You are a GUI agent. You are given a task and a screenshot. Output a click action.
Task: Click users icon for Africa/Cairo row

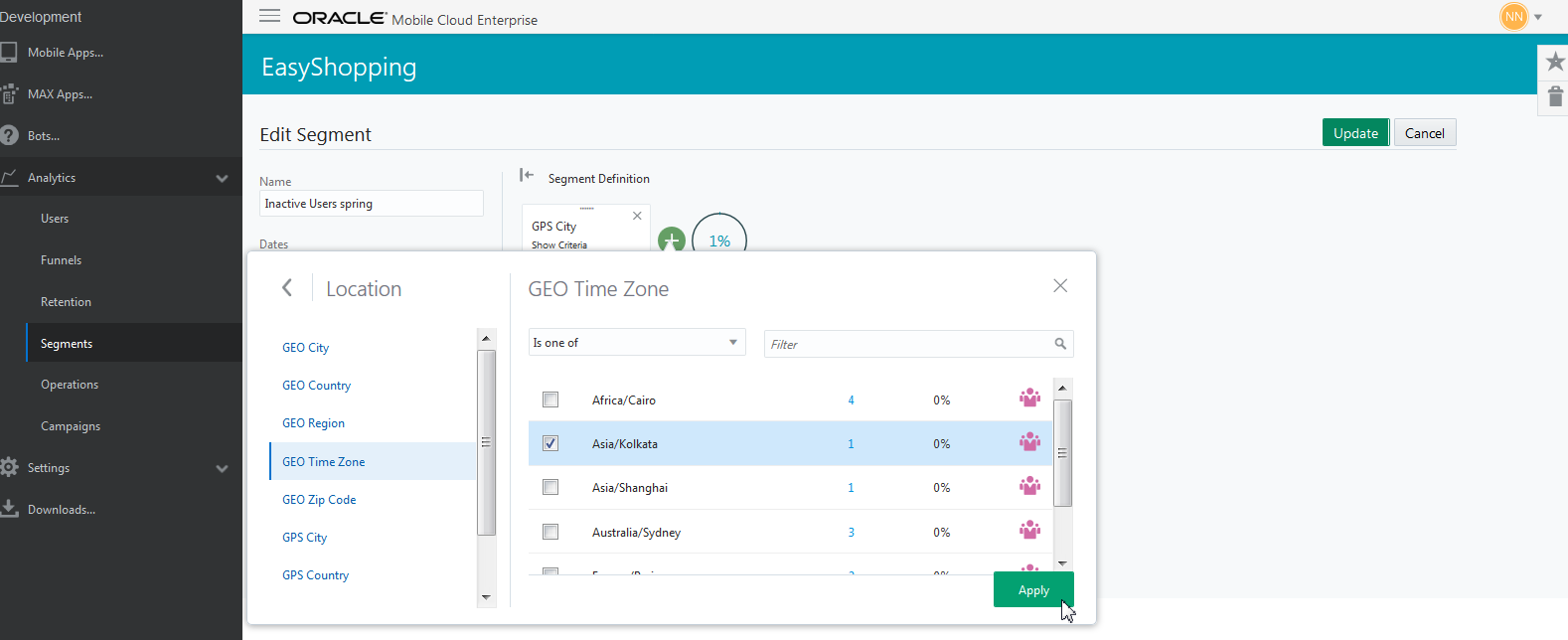tap(1029, 398)
